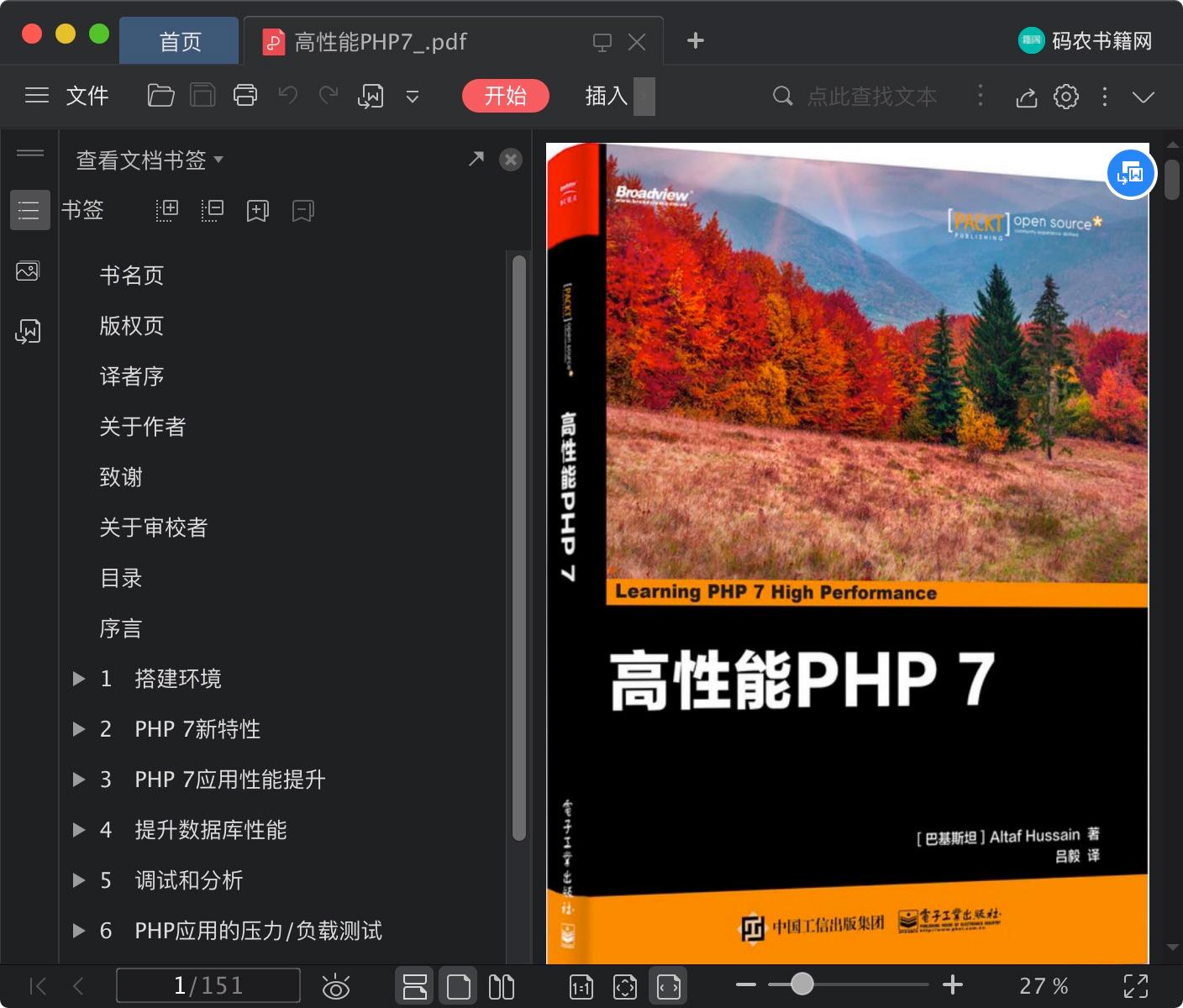Switch to the 首页 tab
The image size is (1183, 1008).
[180, 41]
